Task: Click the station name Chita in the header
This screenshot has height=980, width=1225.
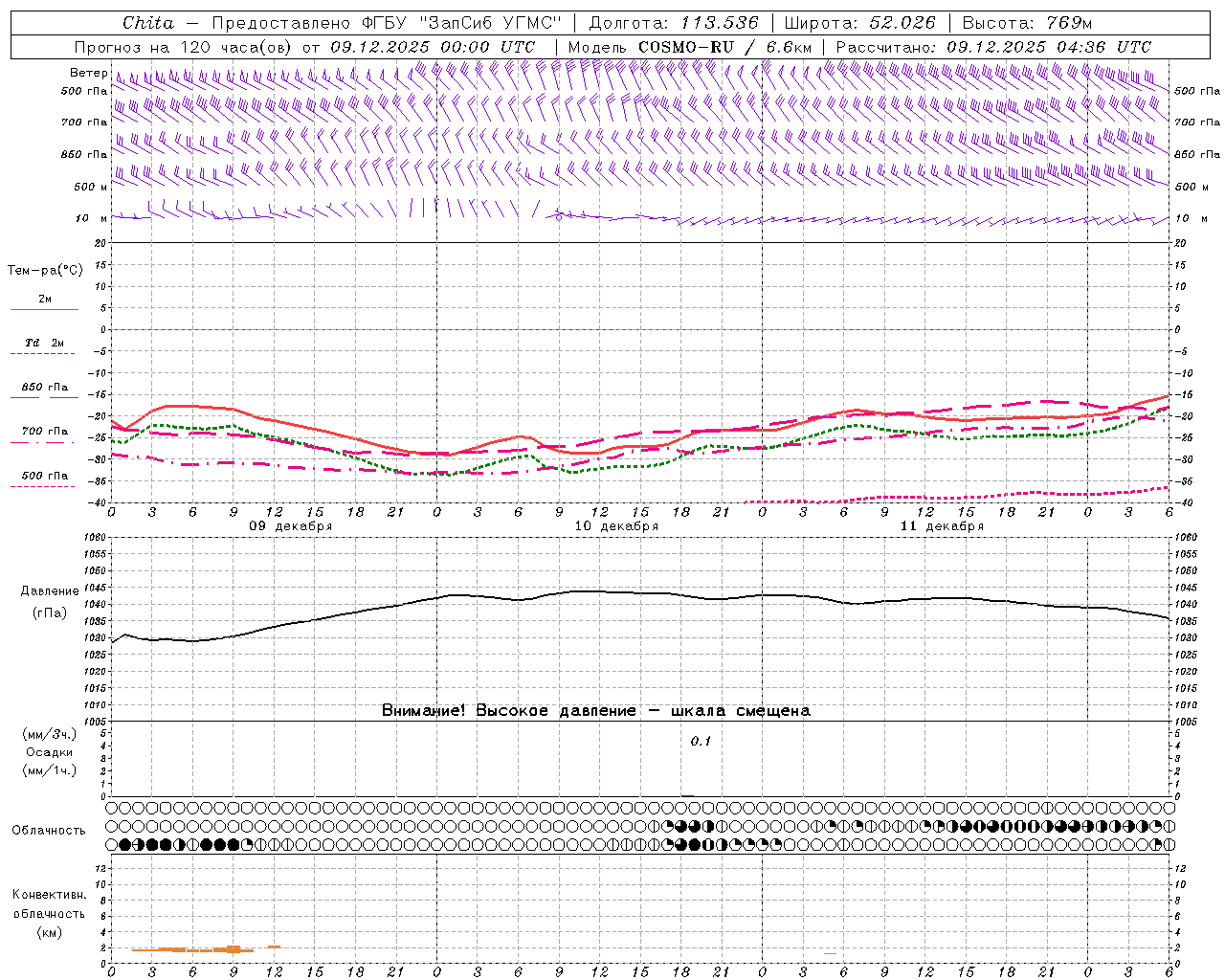Action: click(148, 23)
